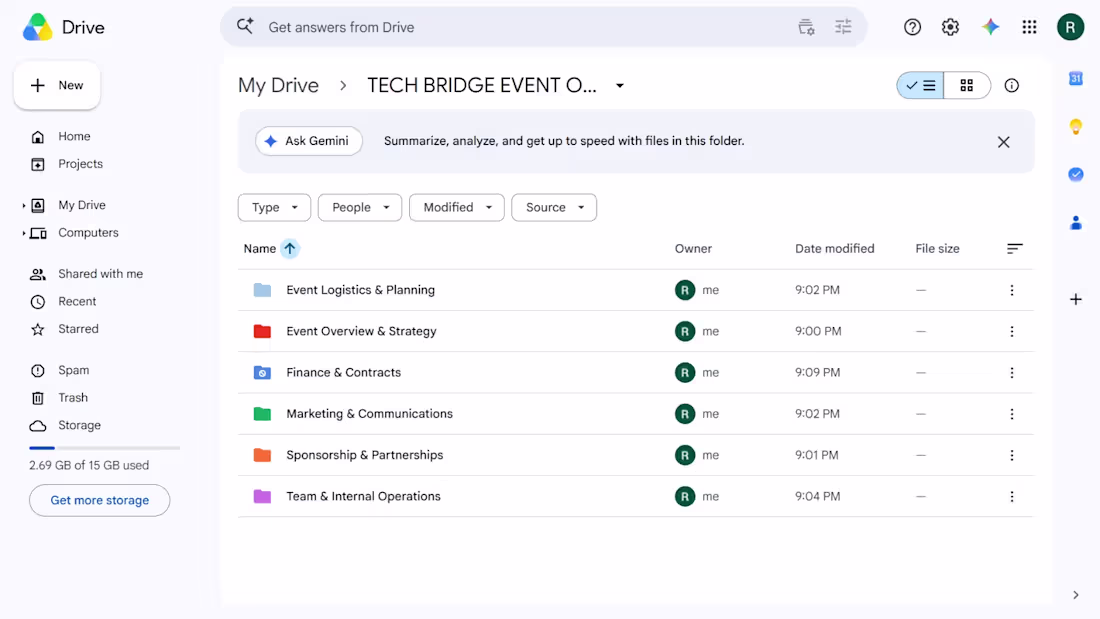Open the Settings gear icon
1100x619 pixels.
950,27
